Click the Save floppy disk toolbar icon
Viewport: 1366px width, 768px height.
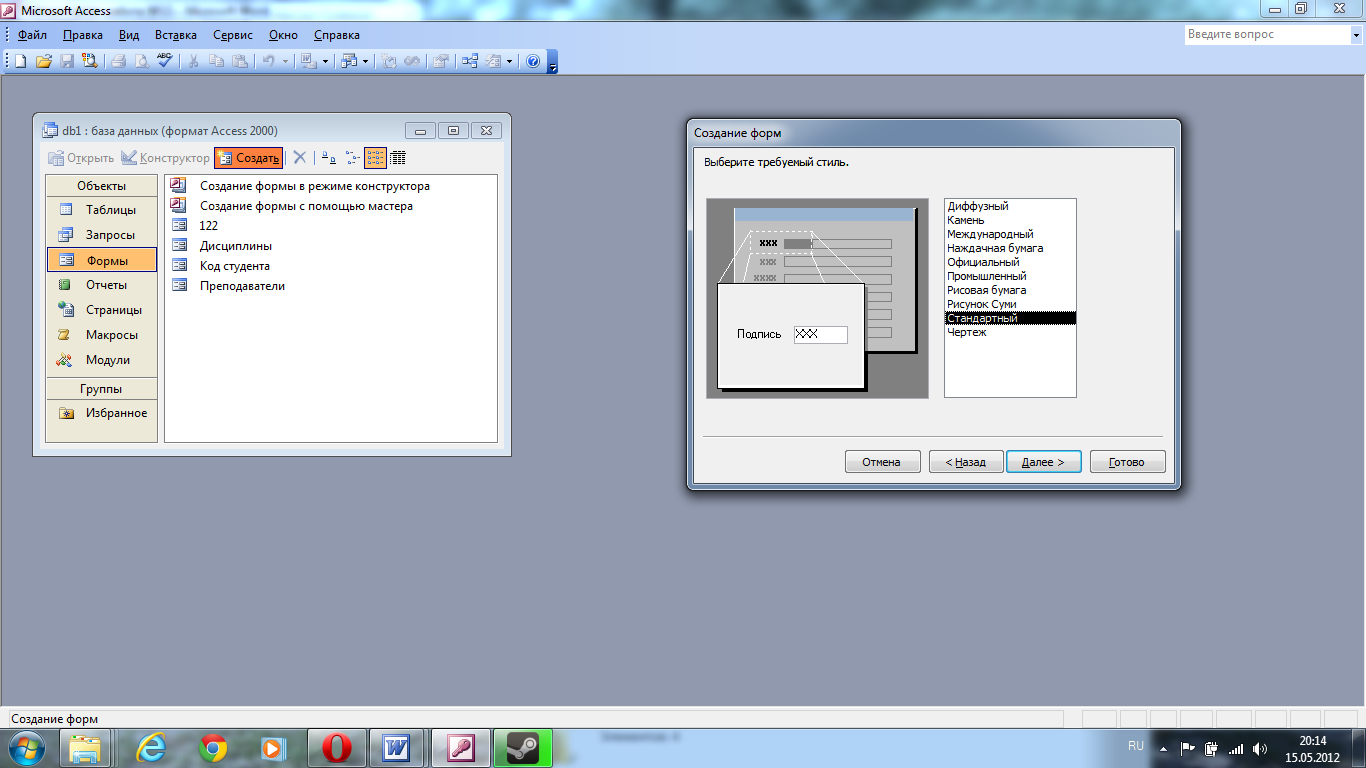click(x=67, y=61)
